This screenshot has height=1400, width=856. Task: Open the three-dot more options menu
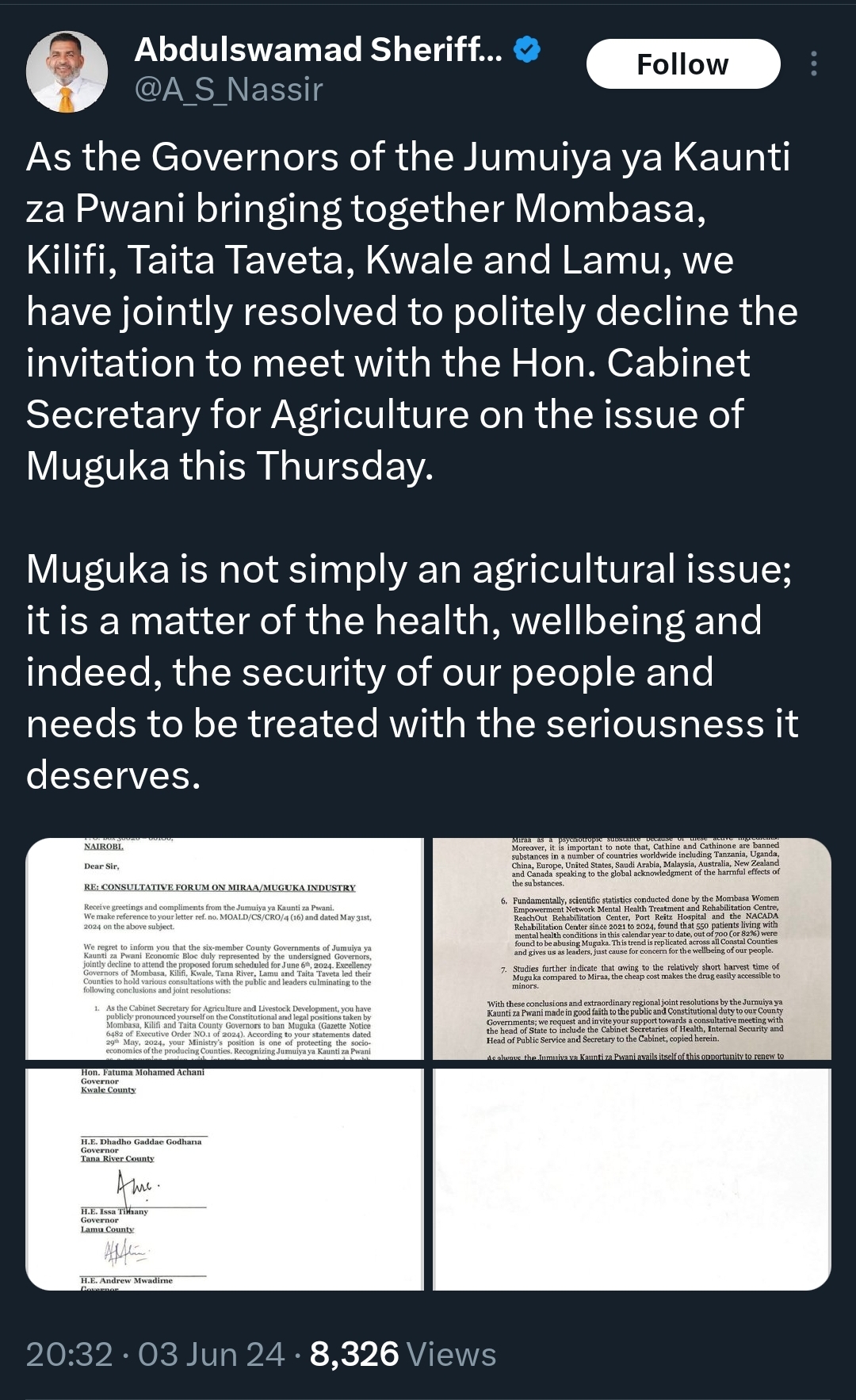click(814, 64)
